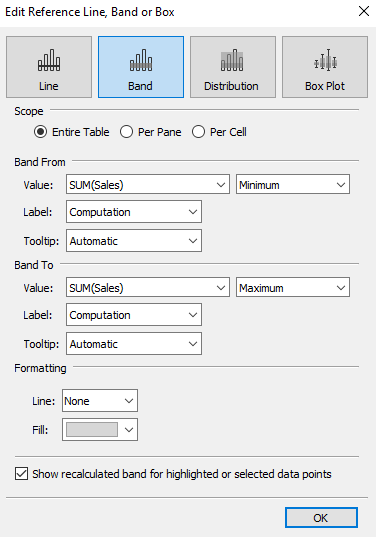Choose the Per Pane scope

tap(126, 132)
